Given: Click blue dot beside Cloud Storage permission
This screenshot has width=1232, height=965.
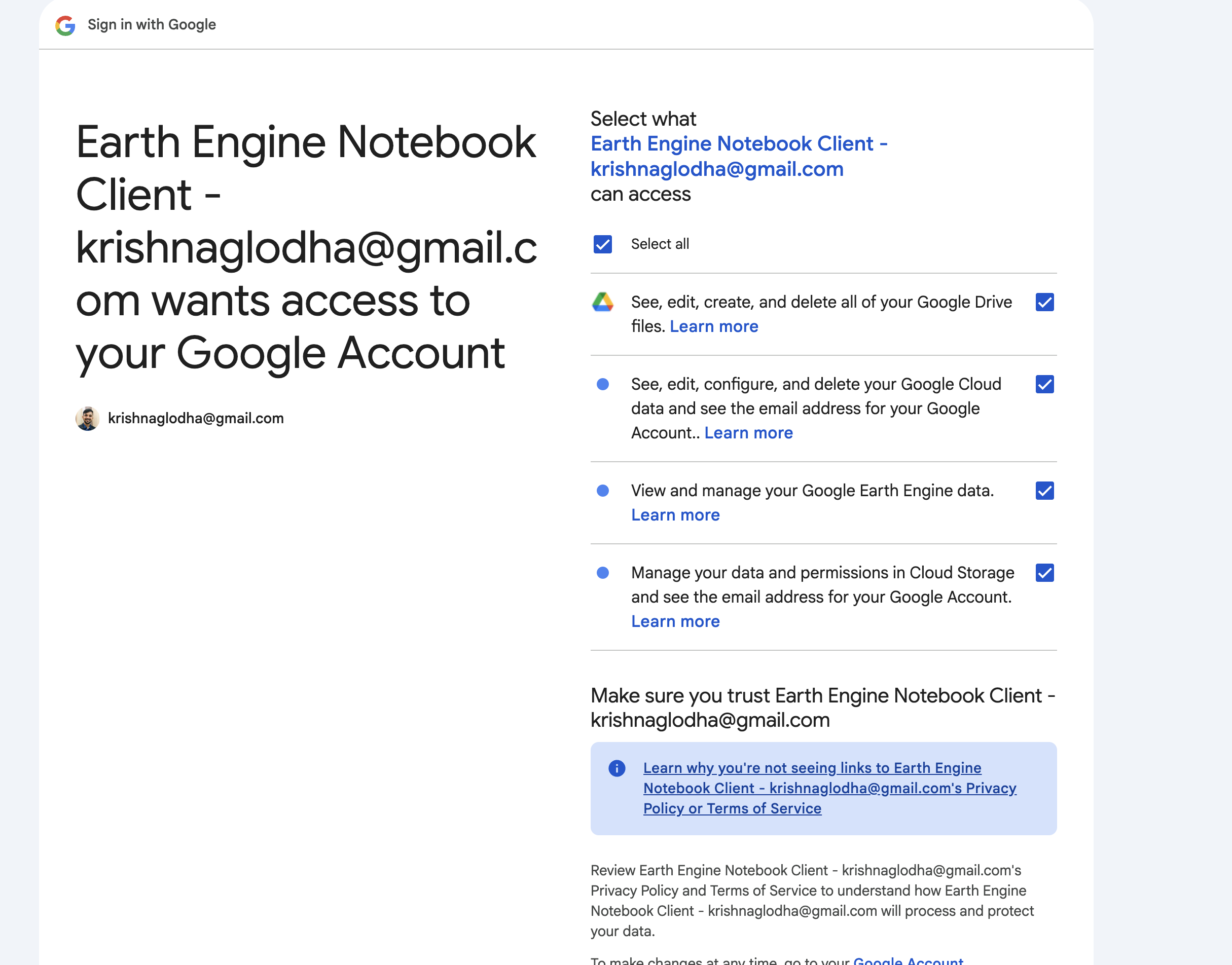Looking at the screenshot, I should click(602, 573).
